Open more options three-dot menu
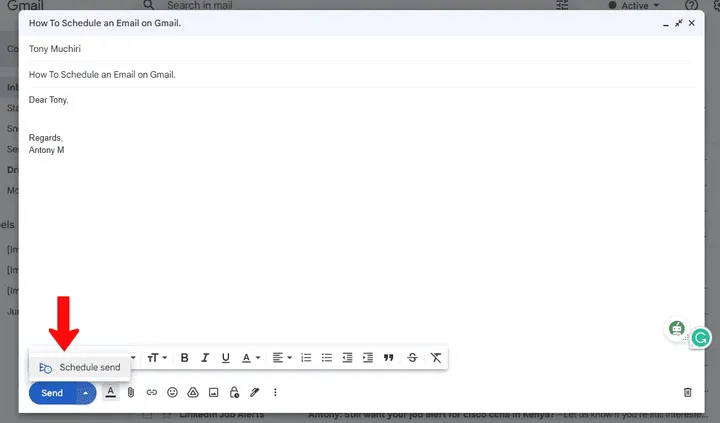This screenshot has width=720, height=423. coord(275,393)
